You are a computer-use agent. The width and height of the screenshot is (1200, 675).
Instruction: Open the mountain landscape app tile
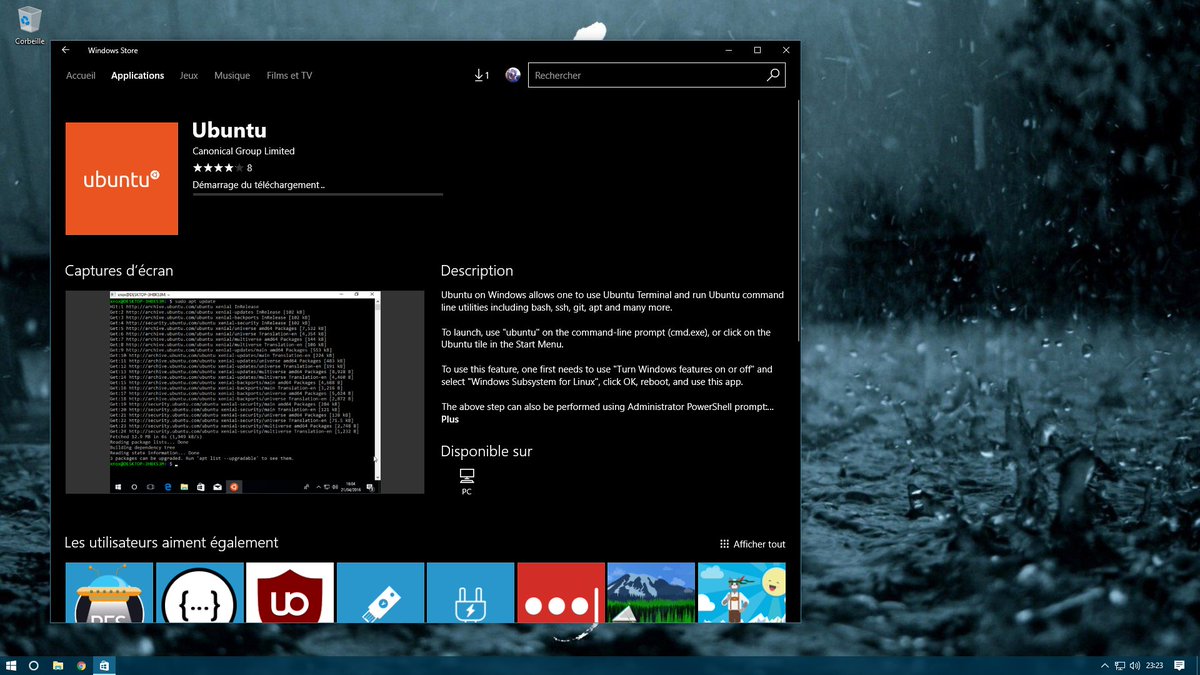pyautogui.click(x=651, y=592)
